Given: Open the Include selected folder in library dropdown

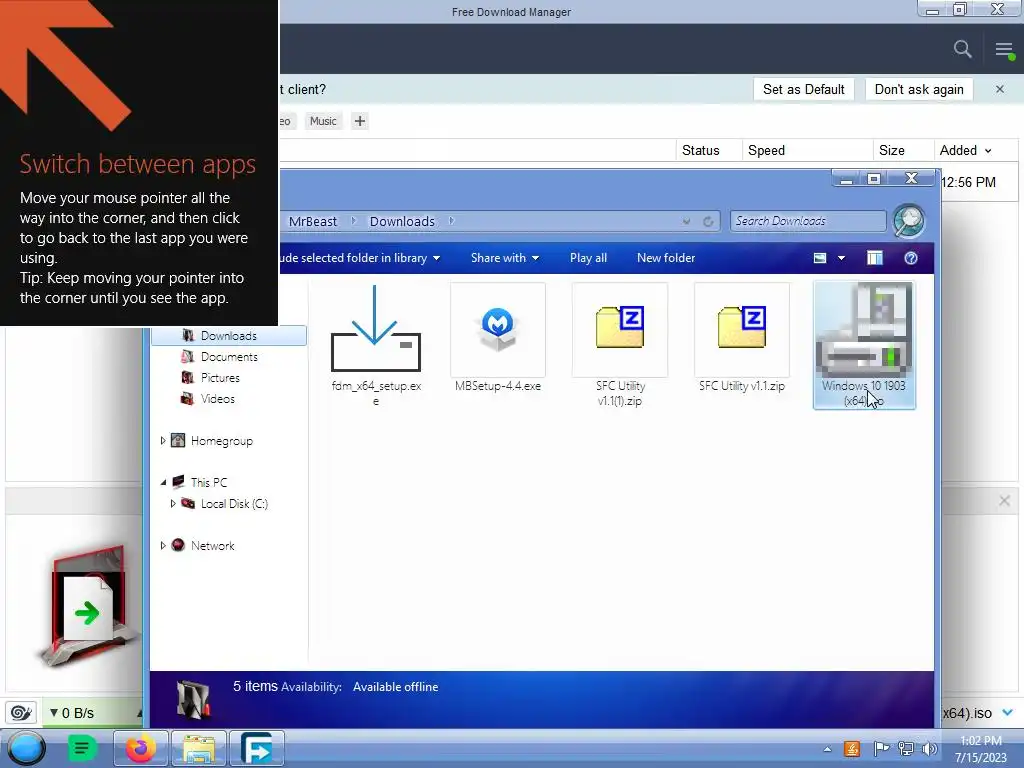Looking at the screenshot, I should tap(360, 258).
